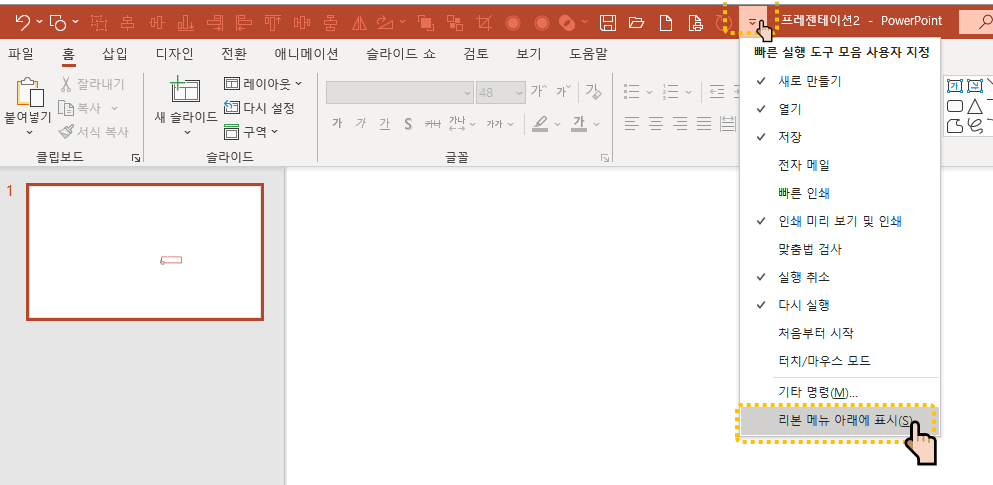Open the 도움말 tab

[x=588, y=54]
